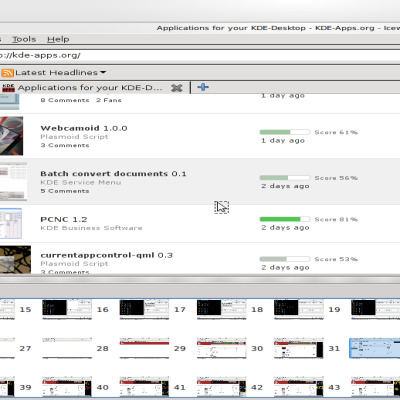The width and height of the screenshot is (400, 400).
Task: Open Batch convert's 5 Comments link
Action: point(65,191)
